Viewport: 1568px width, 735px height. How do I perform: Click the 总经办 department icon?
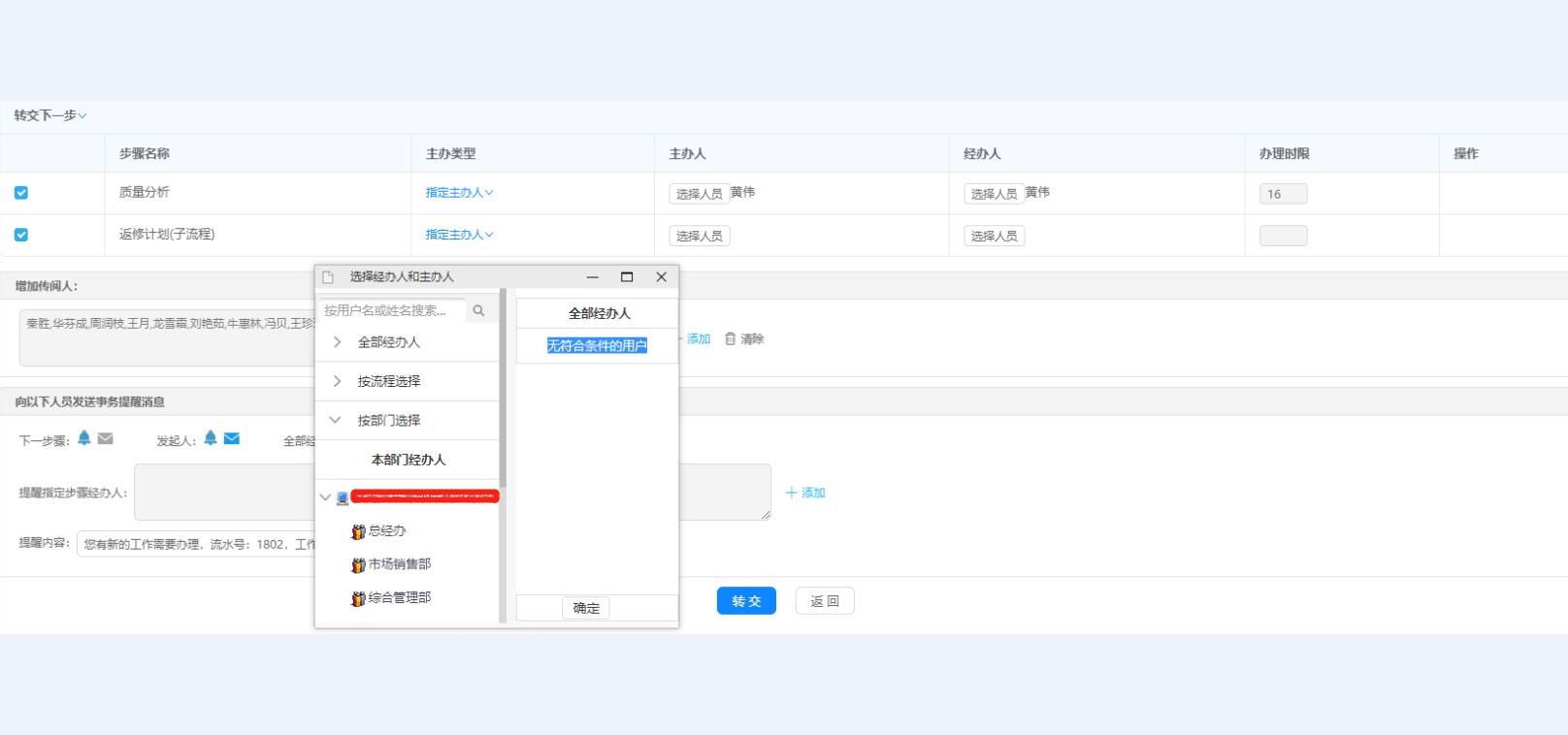pos(358,531)
